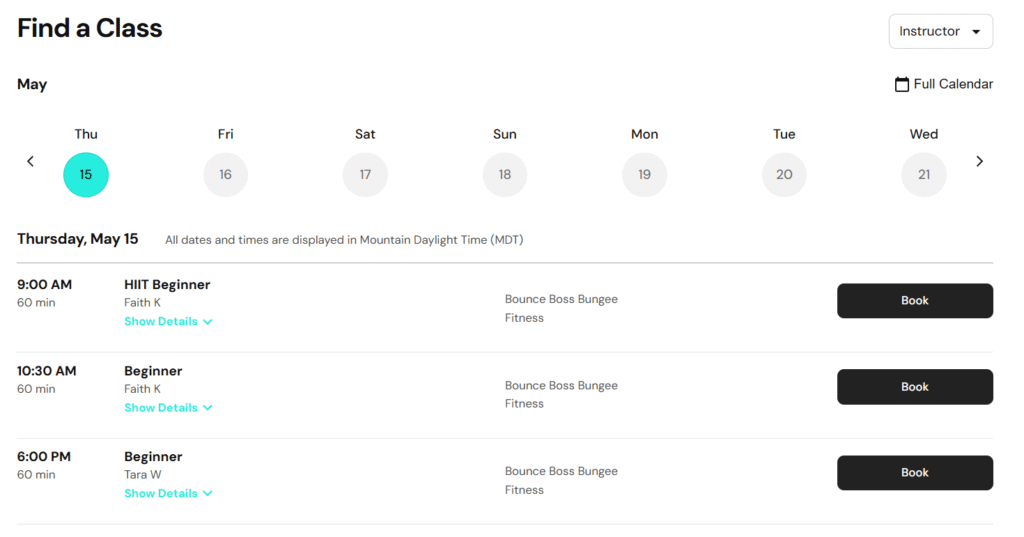Click the next week arrow

979,161
